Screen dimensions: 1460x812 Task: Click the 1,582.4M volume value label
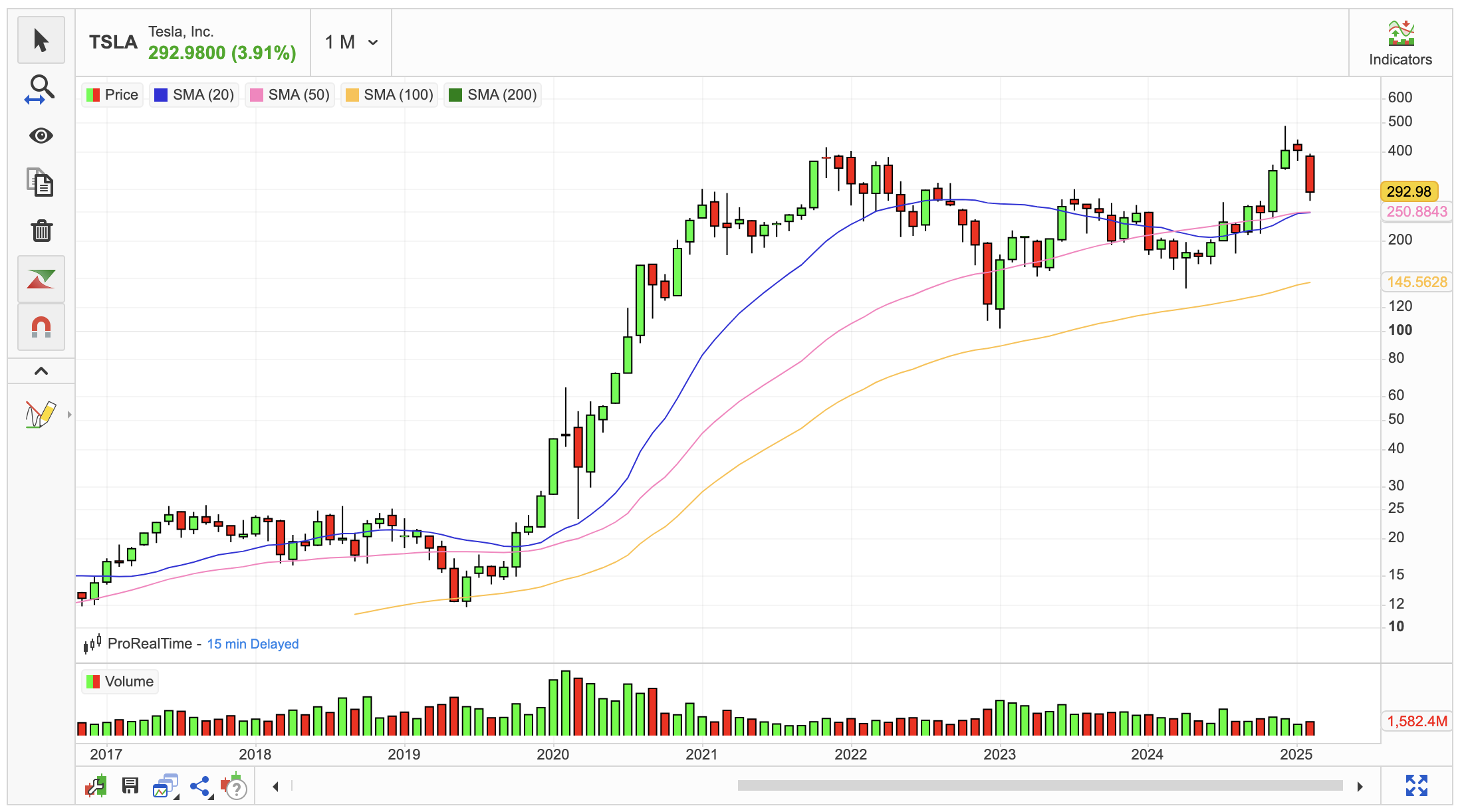click(x=1417, y=721)
